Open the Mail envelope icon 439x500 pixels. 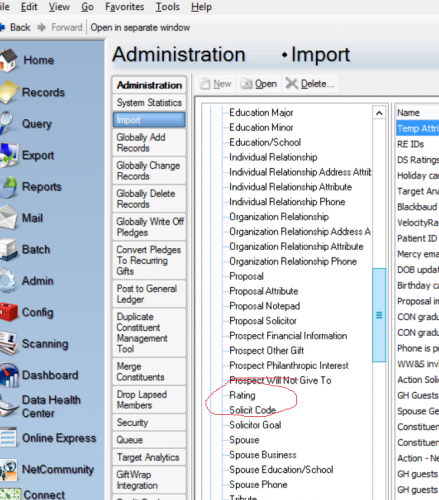[9, 218]
